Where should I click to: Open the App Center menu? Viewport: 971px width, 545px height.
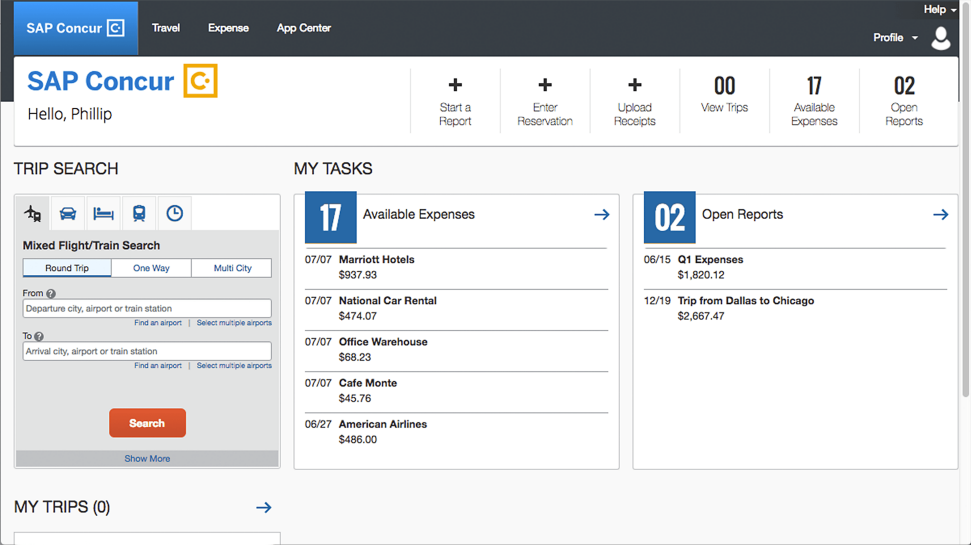click(303, 28)
